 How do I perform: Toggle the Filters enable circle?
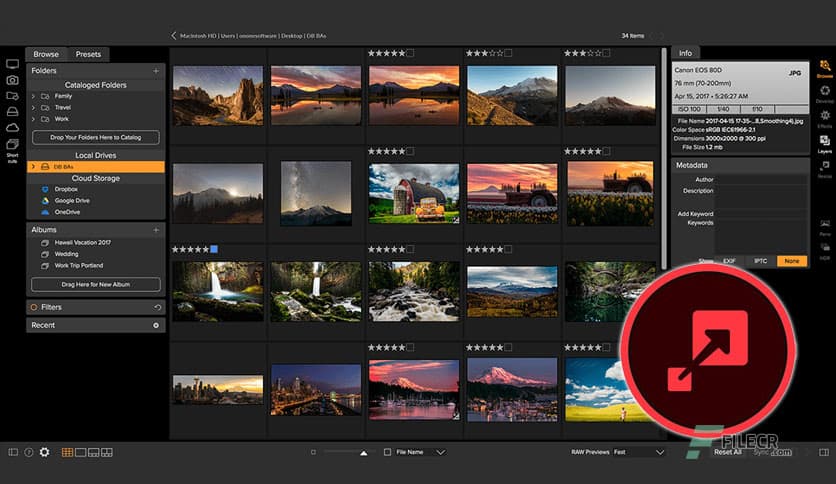pos(34,307)
